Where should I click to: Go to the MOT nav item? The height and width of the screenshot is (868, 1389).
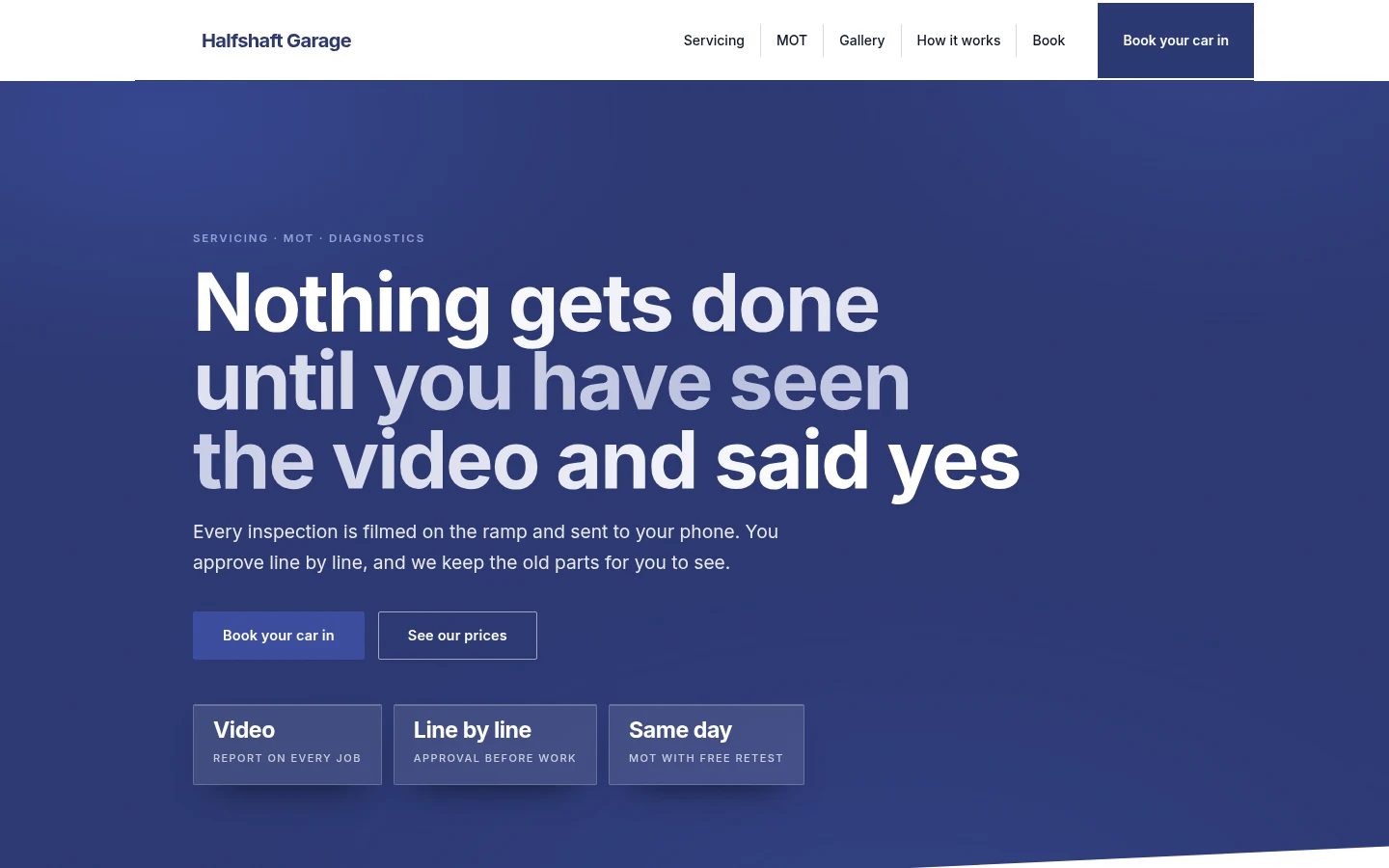click(792, 41)
